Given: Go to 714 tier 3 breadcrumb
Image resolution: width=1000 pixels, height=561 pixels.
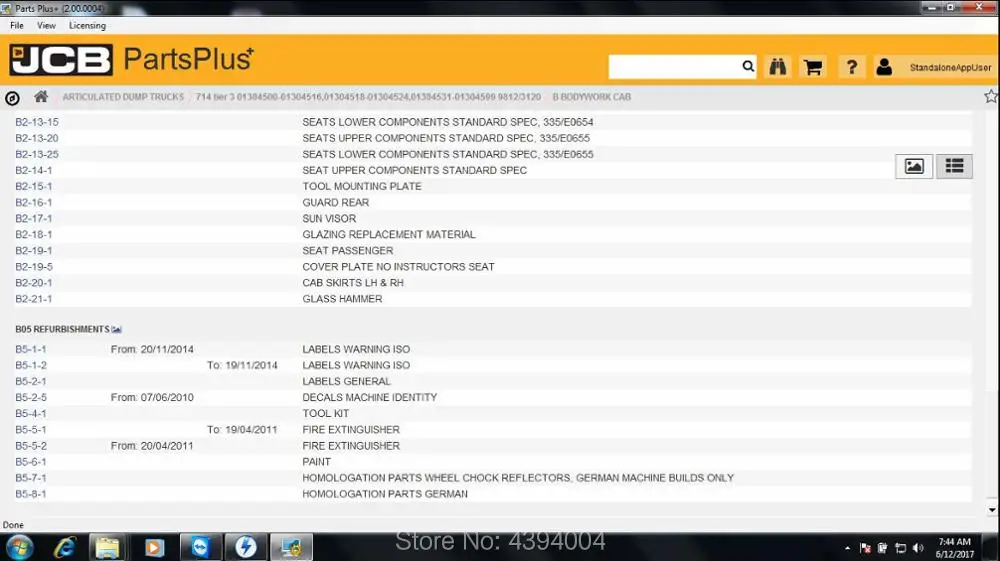Looking at the screenshot, I should [368, 97].
